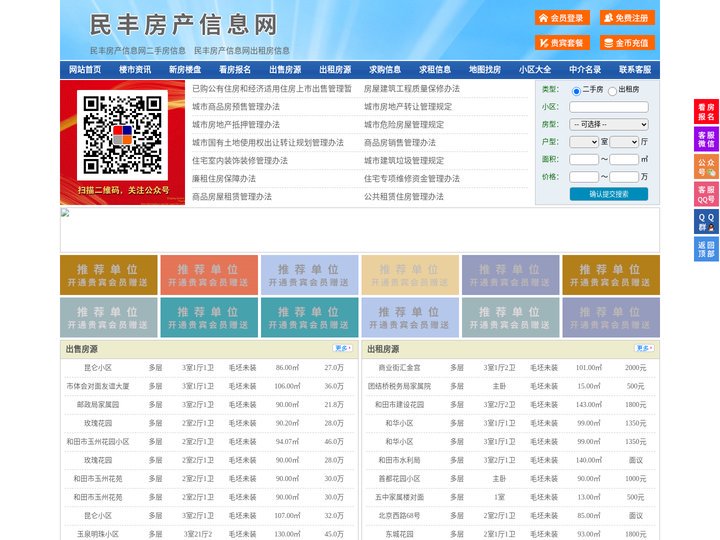Click the minimum 面积 input field
Image resolution: width=720 pixels, height=540 pixels.
584,159
